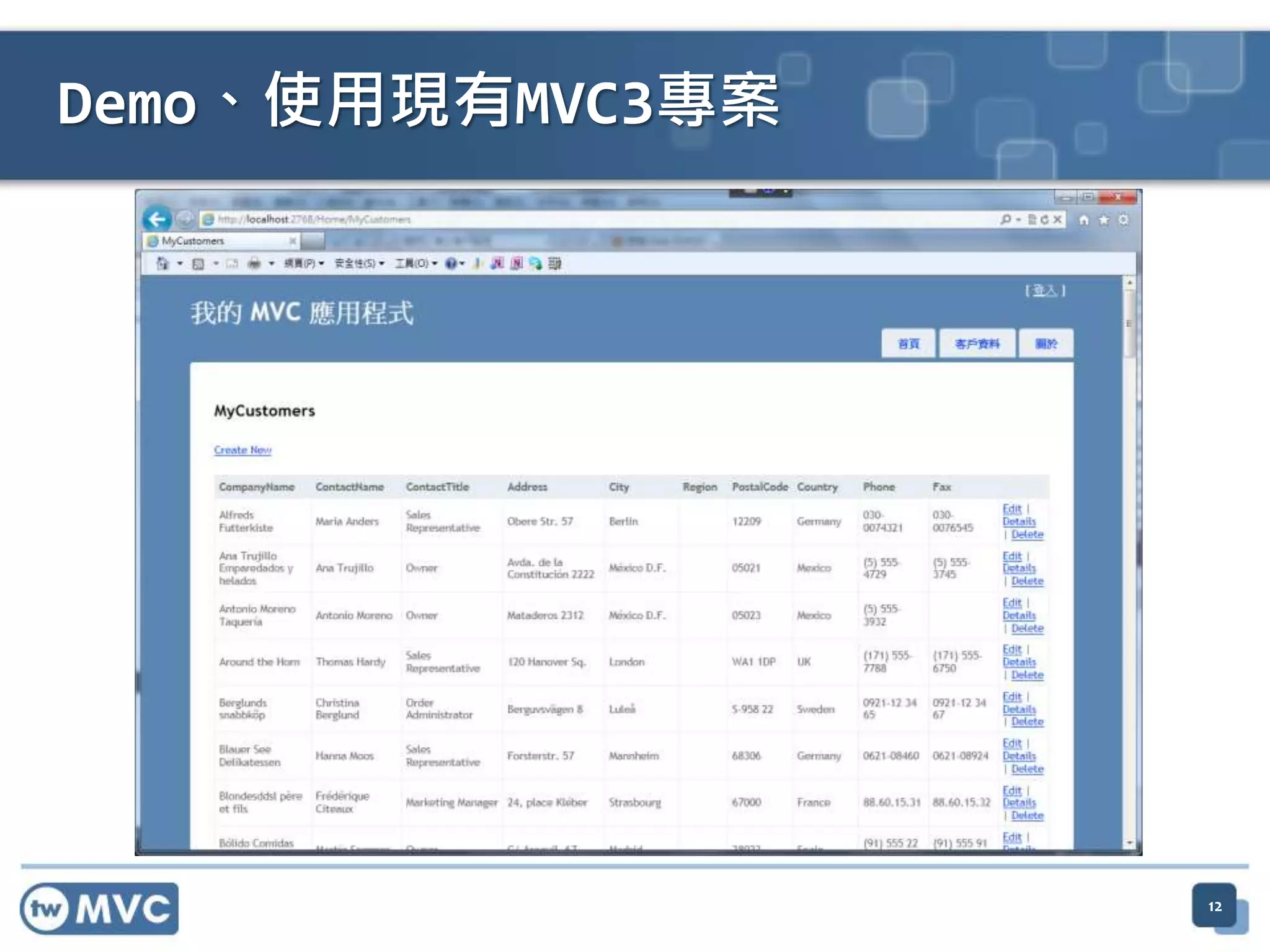
Task: Delete the Berglunds snabbköp row
Action: (x=1027, y=722)
